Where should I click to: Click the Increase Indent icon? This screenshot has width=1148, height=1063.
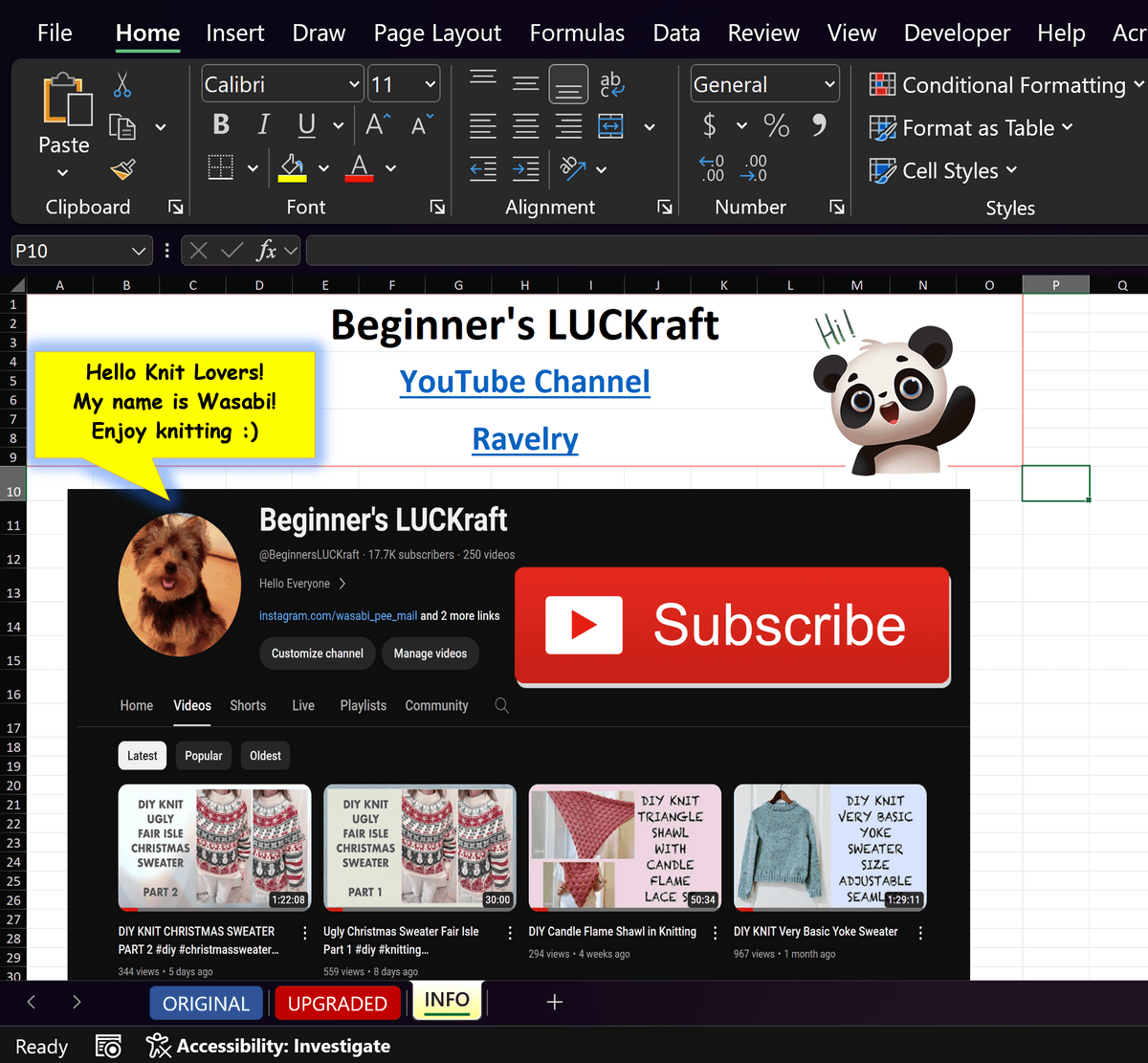tap(525, 169)
